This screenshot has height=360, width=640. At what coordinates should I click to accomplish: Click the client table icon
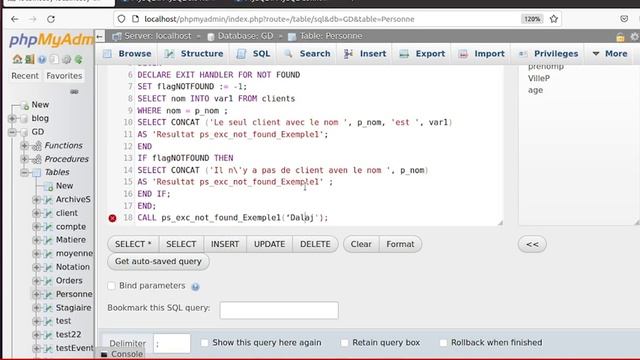click(49, 213)
